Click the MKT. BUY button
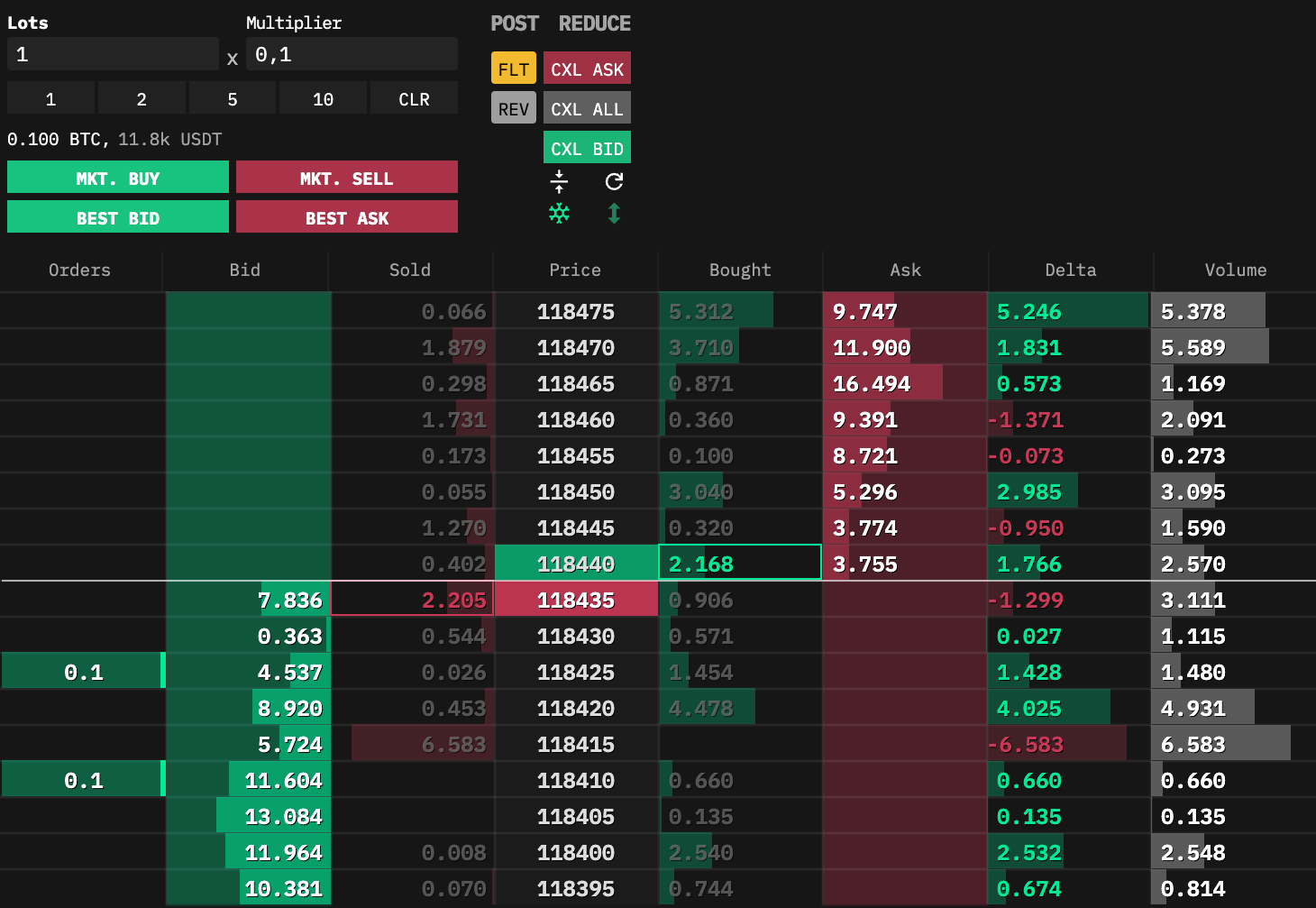Viewport: 1316px width, 908px height. click(x=118, y=179)
